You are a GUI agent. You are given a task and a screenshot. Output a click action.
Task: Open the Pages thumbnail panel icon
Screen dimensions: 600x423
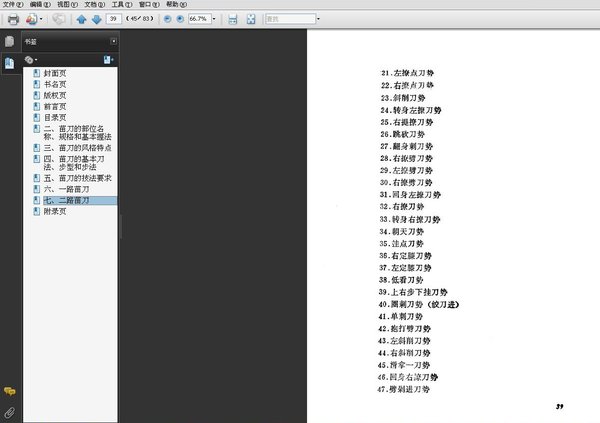coord(10,41)
